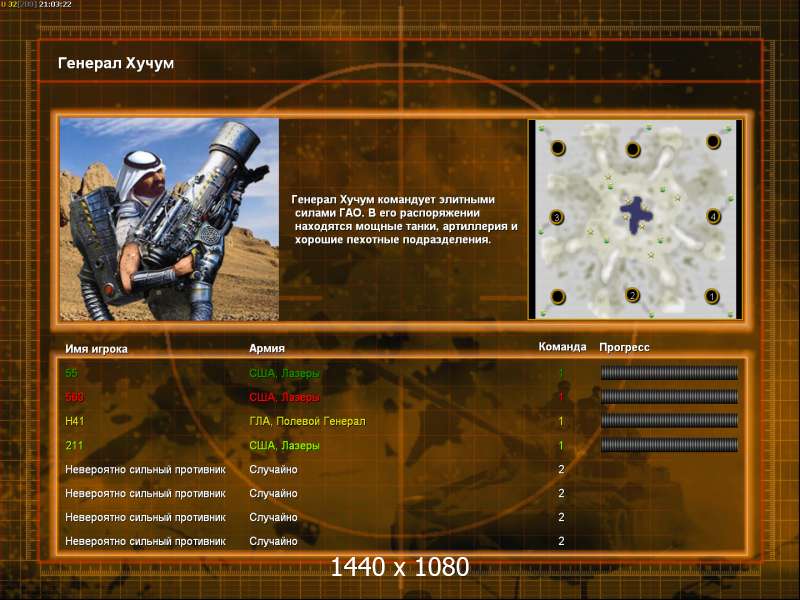Select the red player name in the list

(x=74, y=397)
